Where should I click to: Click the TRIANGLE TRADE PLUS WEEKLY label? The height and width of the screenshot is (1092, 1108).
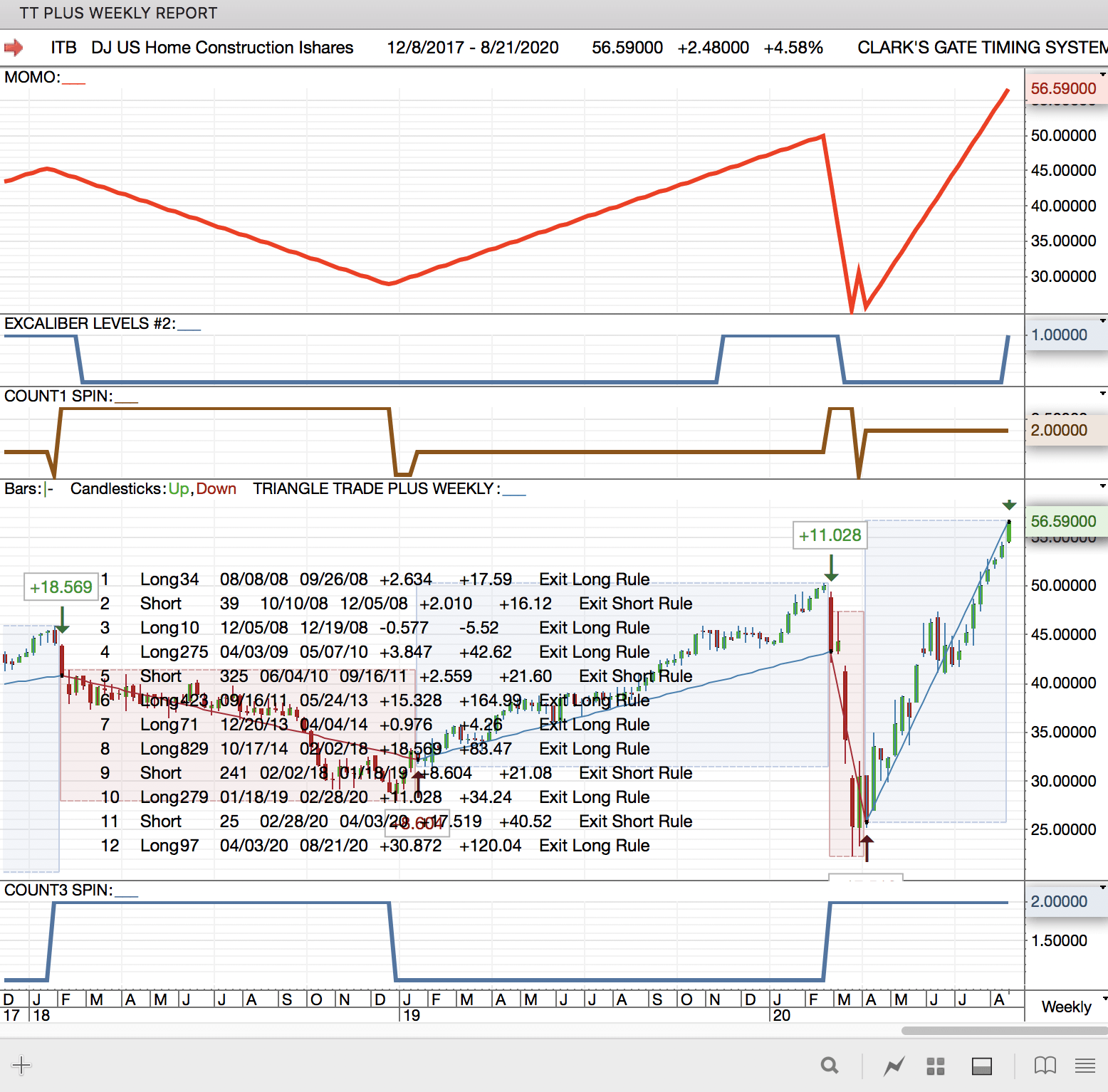pos(376,488)
